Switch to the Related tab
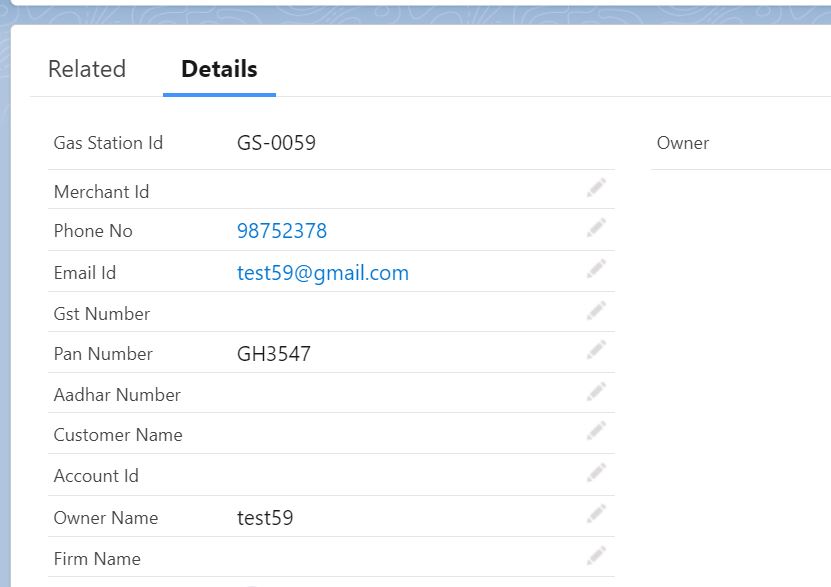 (x=86, y=69)
